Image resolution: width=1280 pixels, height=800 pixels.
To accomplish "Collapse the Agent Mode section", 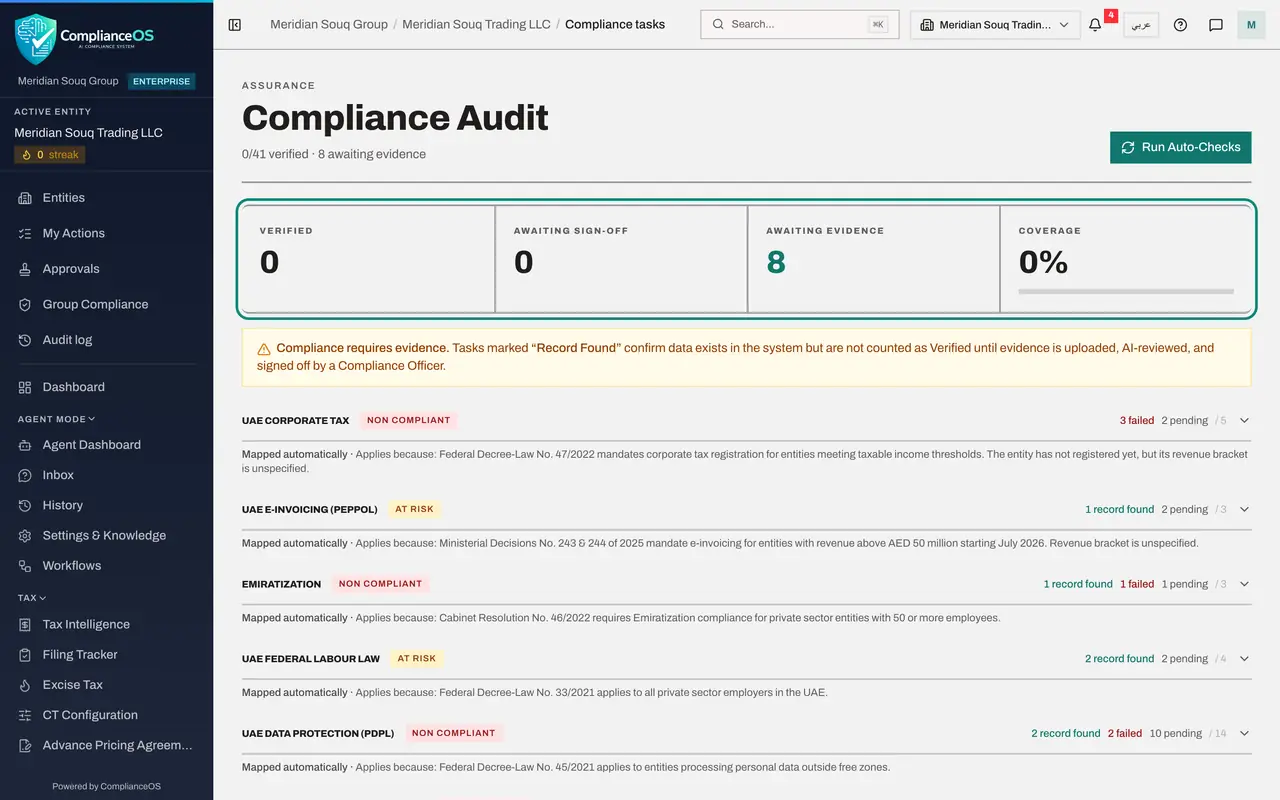I will coord(57,419).
